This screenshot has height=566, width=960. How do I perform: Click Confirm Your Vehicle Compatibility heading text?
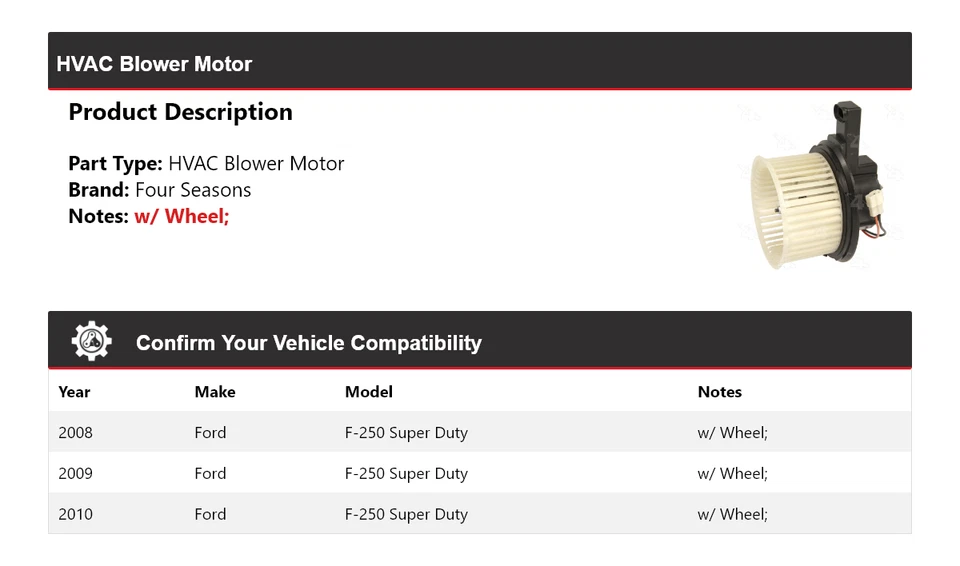(309, 343)
